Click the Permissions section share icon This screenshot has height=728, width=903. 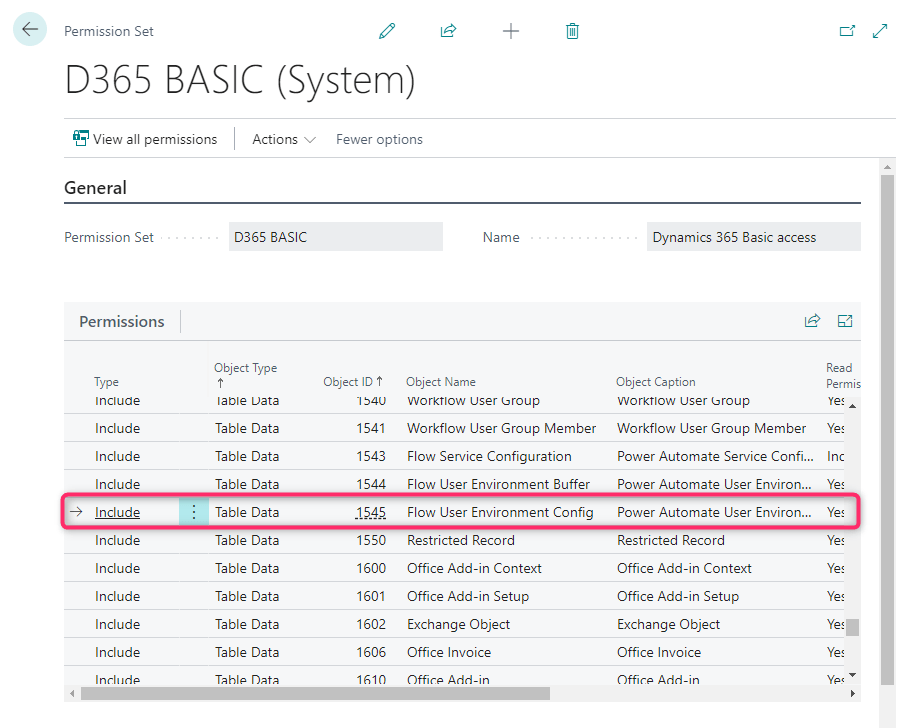pos(812,321)
